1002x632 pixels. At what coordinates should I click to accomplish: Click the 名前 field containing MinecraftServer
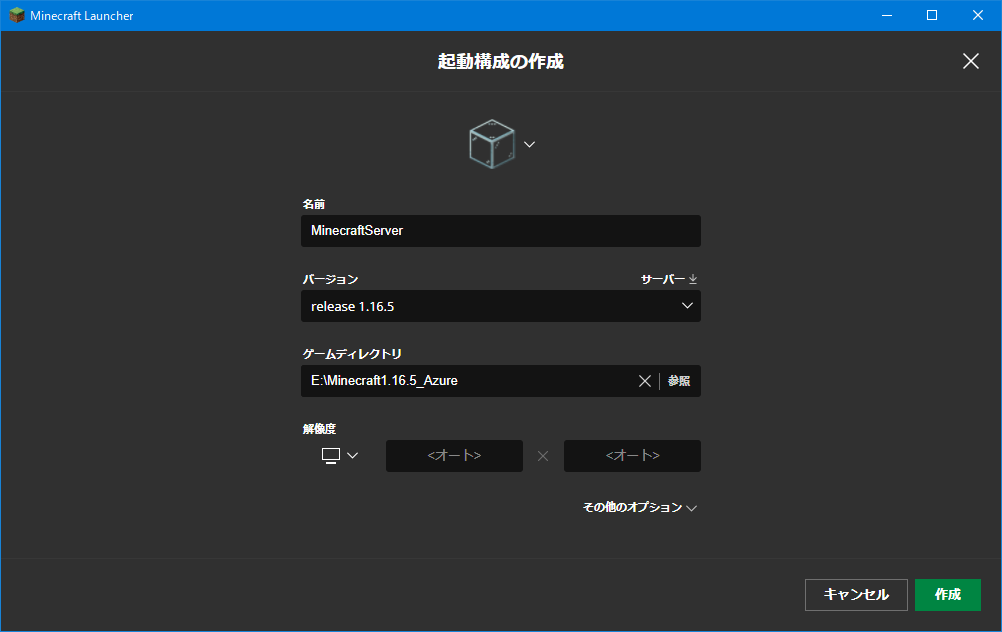[x=500, y=231]
